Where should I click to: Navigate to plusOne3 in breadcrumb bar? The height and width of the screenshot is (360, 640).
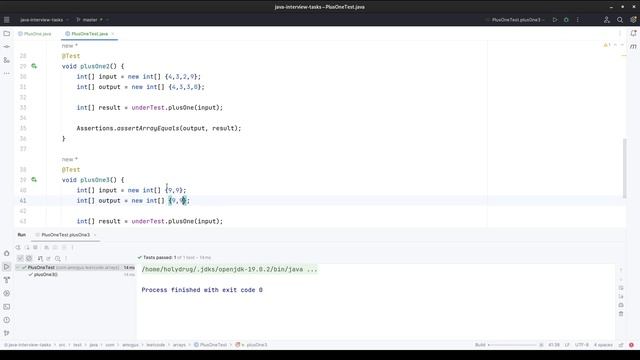(251, 345)
